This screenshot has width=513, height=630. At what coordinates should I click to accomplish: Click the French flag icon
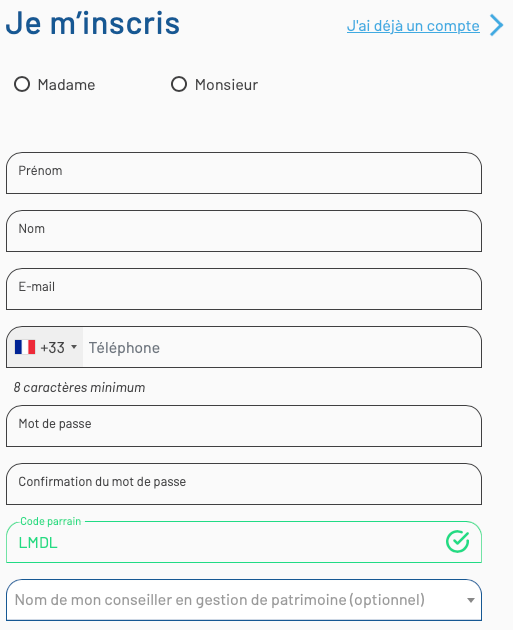(x=25, y=347)
